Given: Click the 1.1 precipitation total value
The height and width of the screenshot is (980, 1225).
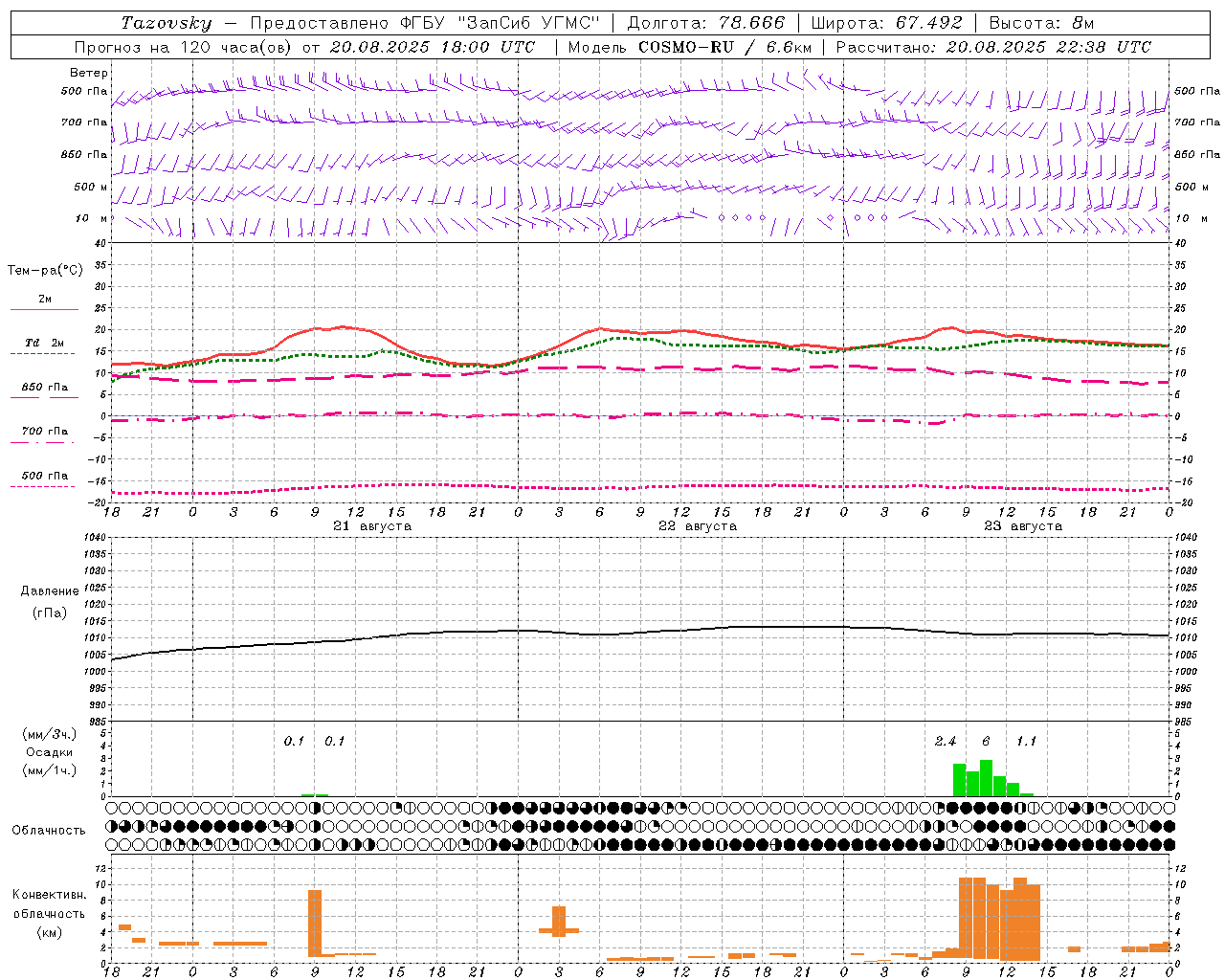Looking at the screenshot, I should (1026, 742).
